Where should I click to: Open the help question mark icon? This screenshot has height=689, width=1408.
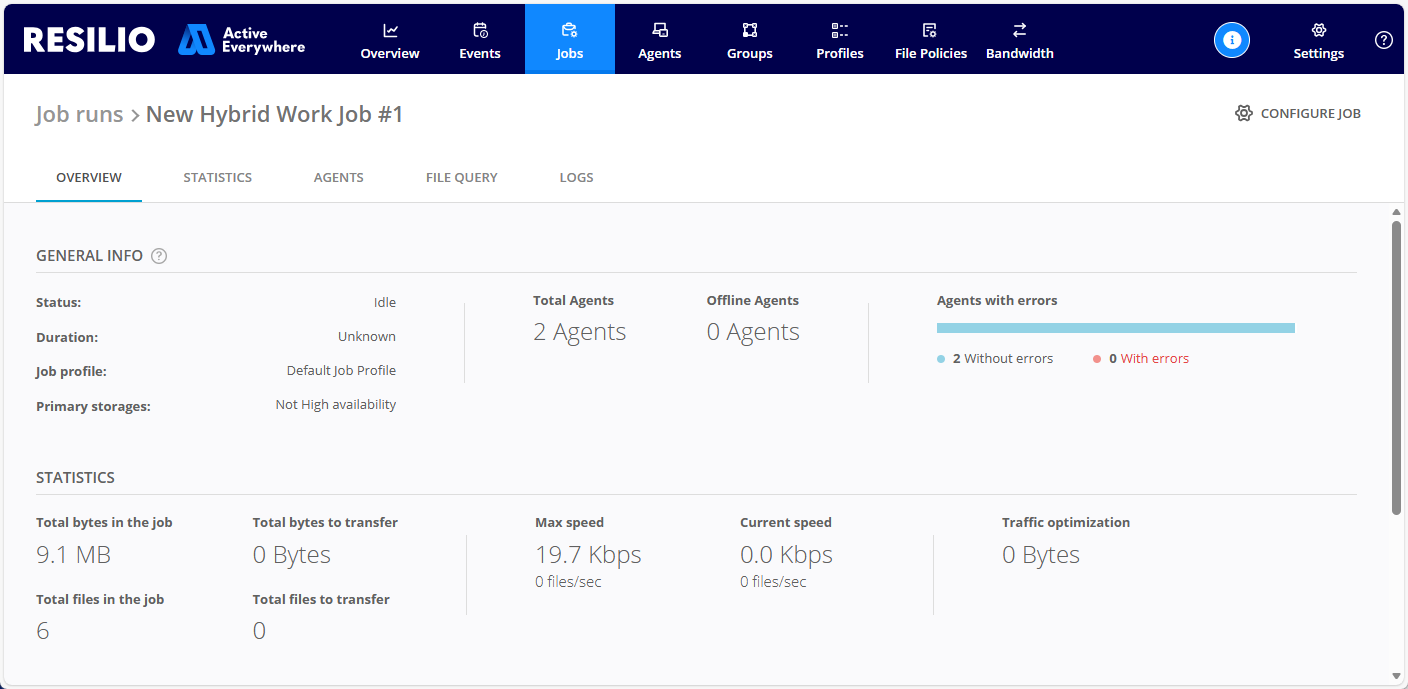[1384, 40]
